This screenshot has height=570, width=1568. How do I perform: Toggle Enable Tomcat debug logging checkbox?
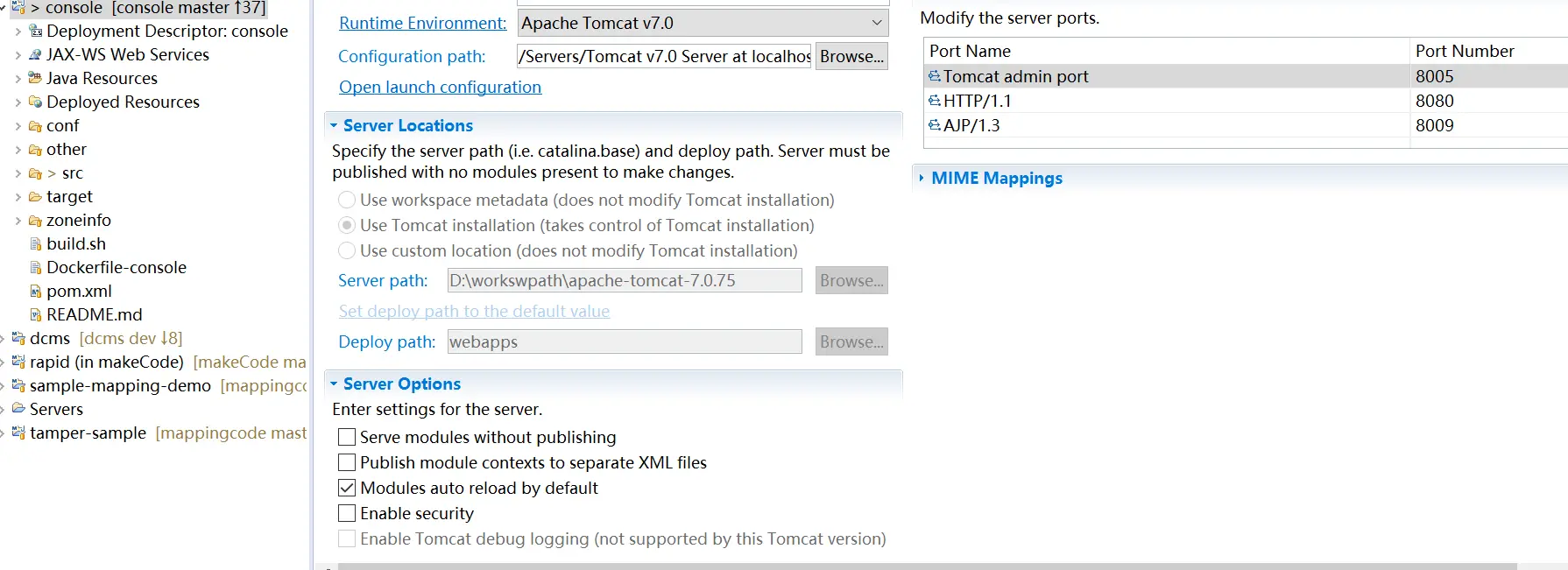tap(347, 538)
